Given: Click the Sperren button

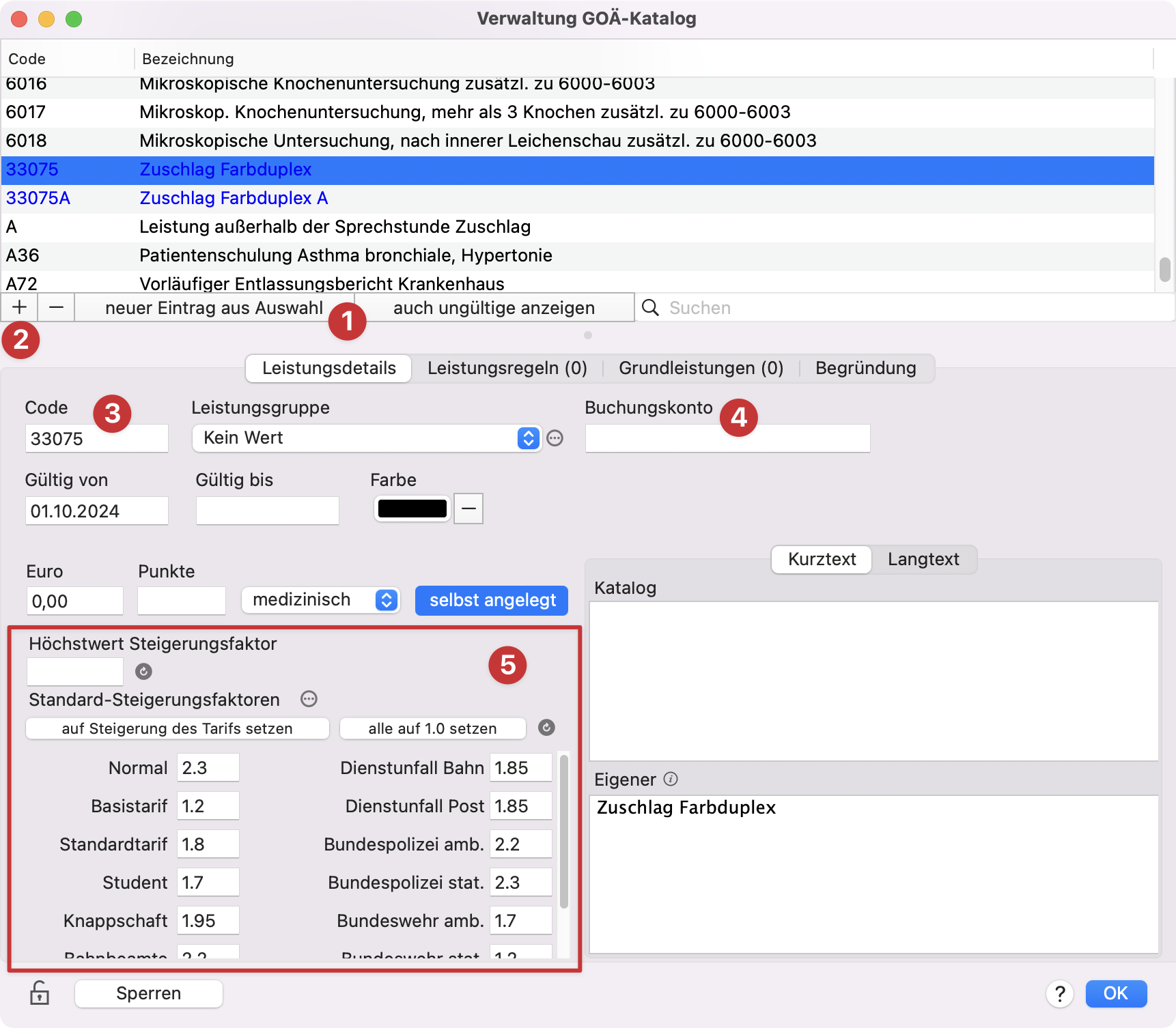Looking at the screenshot, I should [149, 994].
